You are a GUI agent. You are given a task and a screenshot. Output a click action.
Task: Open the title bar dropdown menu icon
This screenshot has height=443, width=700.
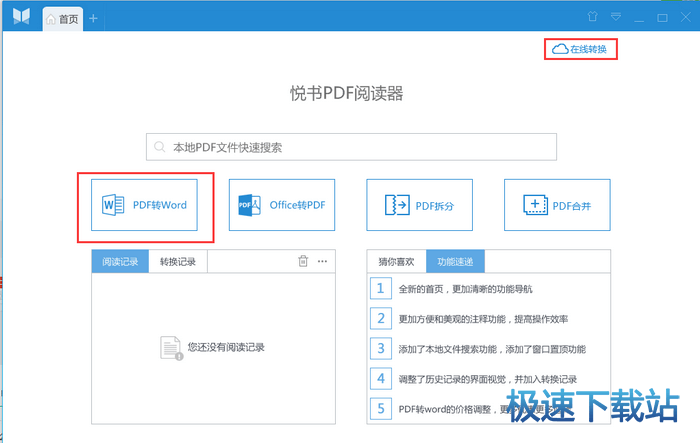pos(616,17)
